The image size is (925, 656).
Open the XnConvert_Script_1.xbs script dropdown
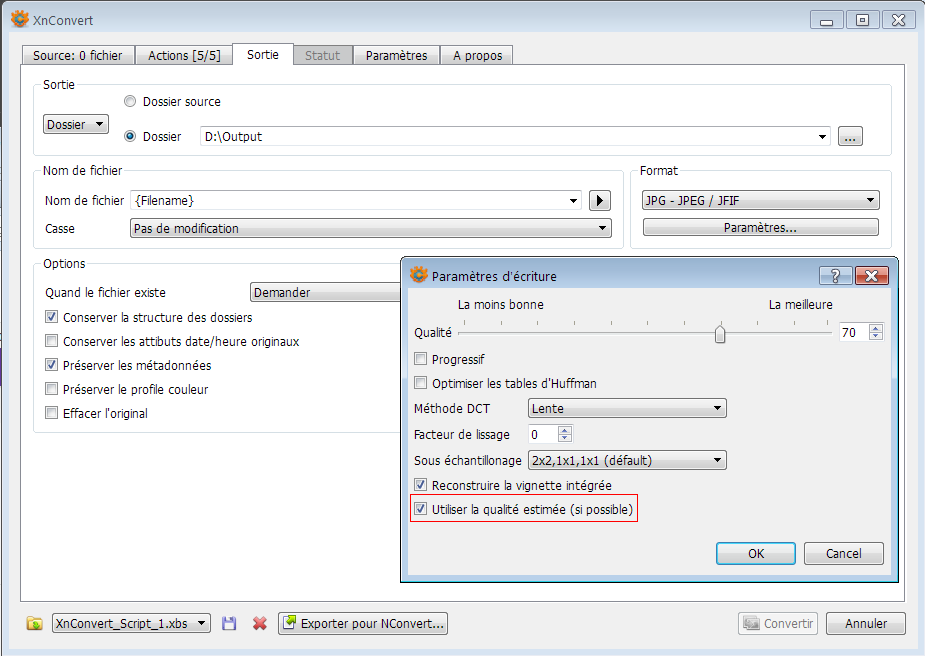click(132, 624)
